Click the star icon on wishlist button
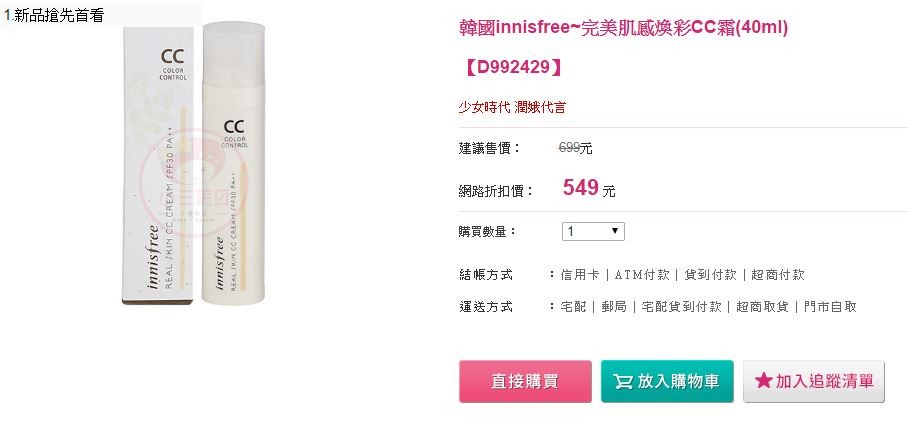This screenshot has width=908, height=430. (764, 381)
